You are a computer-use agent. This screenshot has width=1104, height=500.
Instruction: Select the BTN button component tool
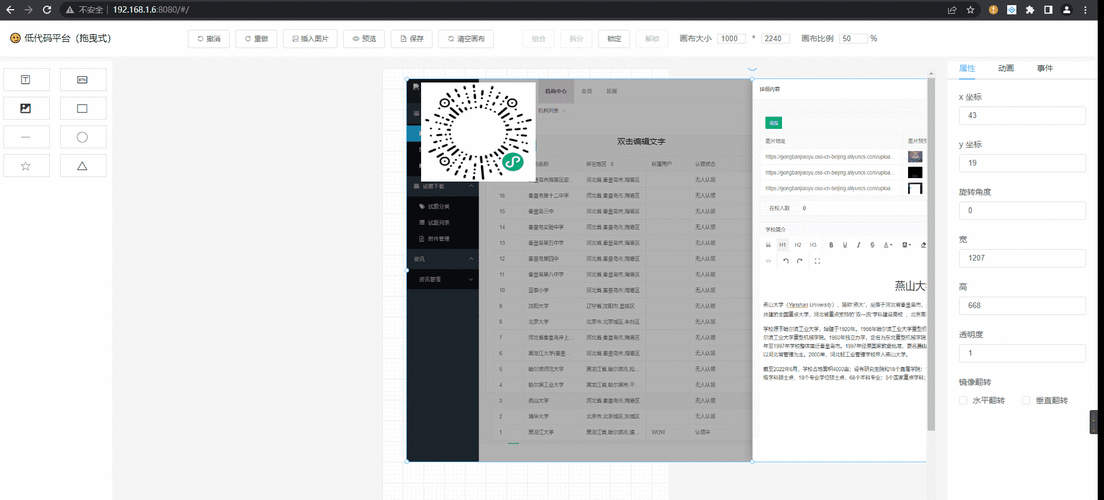pyautogui.click(x=82, y=80)
